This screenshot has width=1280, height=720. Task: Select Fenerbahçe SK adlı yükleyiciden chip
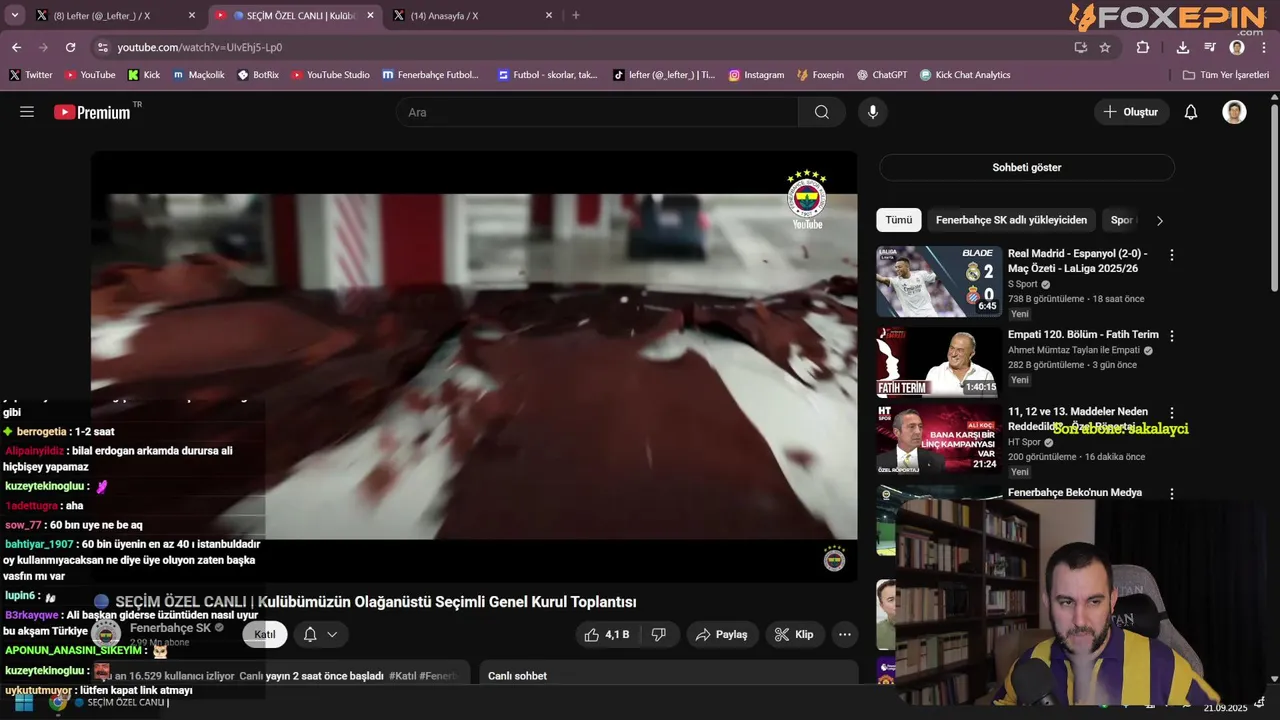pyautogui.click(x=1011, y=220)
